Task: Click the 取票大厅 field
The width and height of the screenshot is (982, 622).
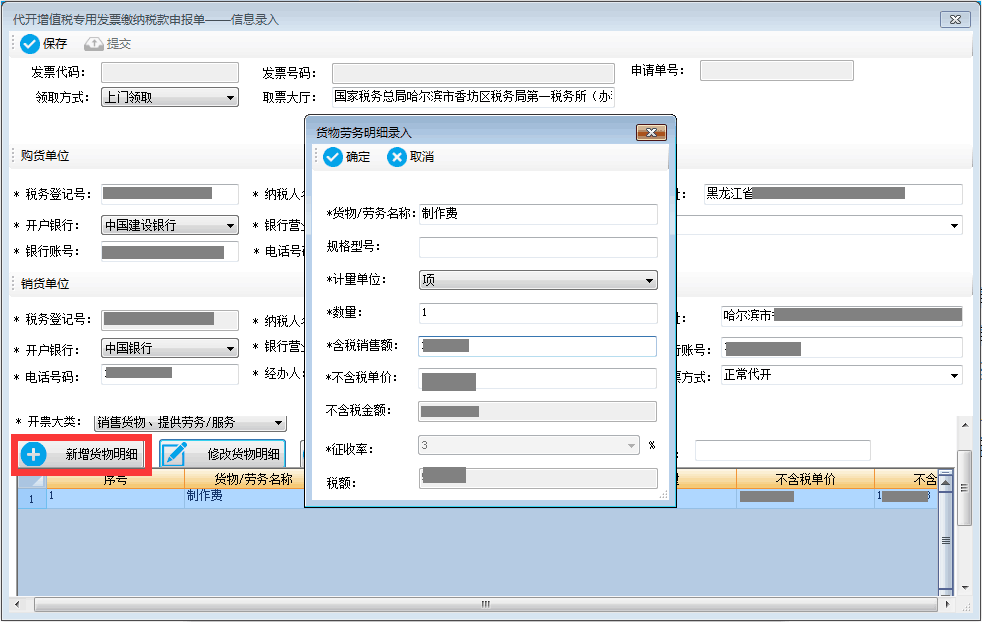Action: tap(473, 97)
